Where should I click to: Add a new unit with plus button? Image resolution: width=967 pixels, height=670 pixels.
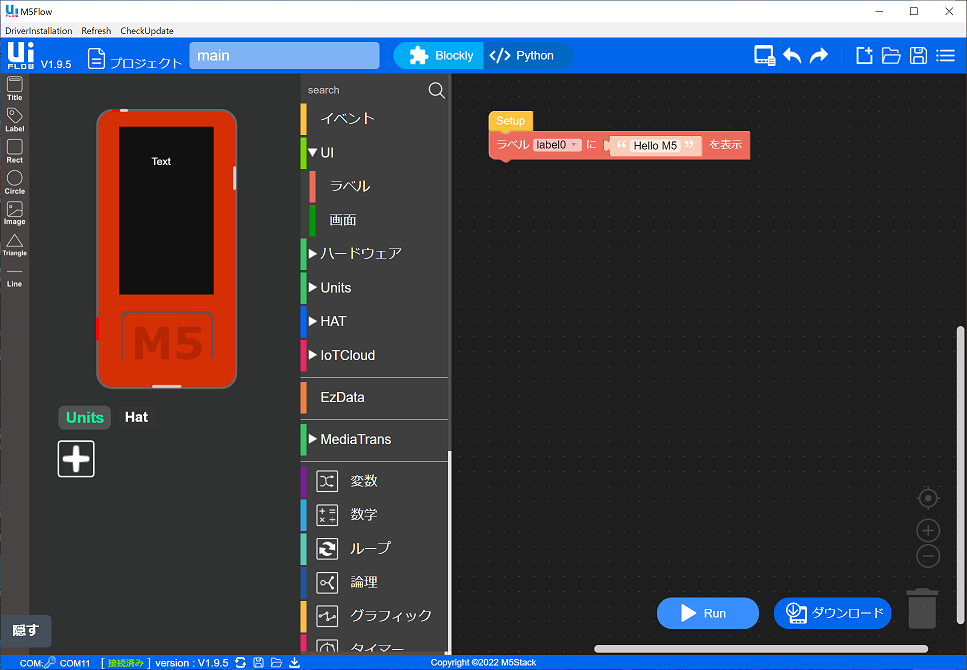coord(76,459)
